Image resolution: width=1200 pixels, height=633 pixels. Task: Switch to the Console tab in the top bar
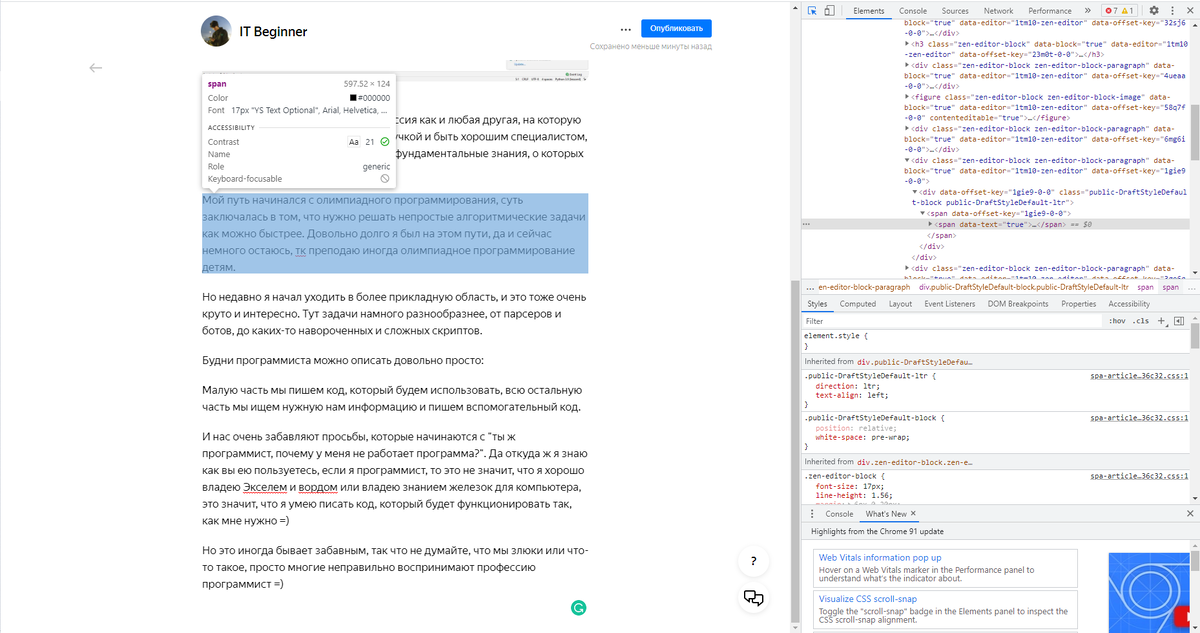click(x=913, y=11)
